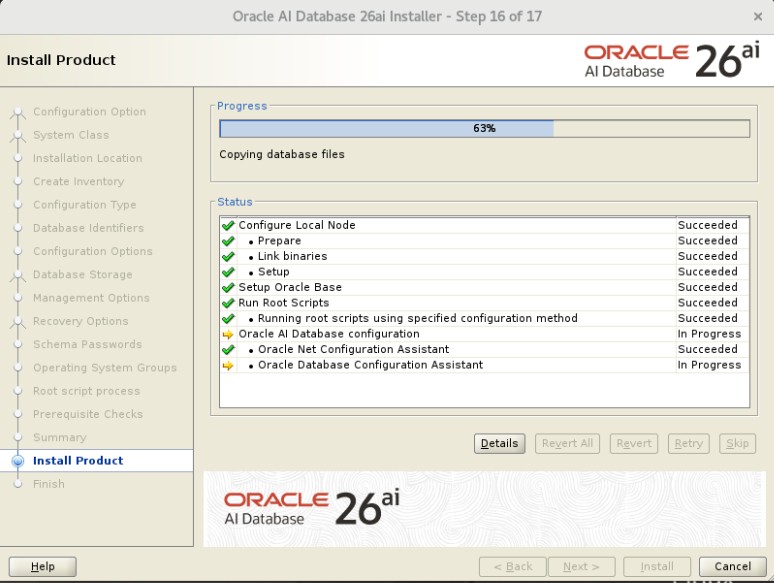The width and height of the screenshot is (774, 583).
Task: Click the Back button
Action: pyautogui.click(x=513, y=566)
